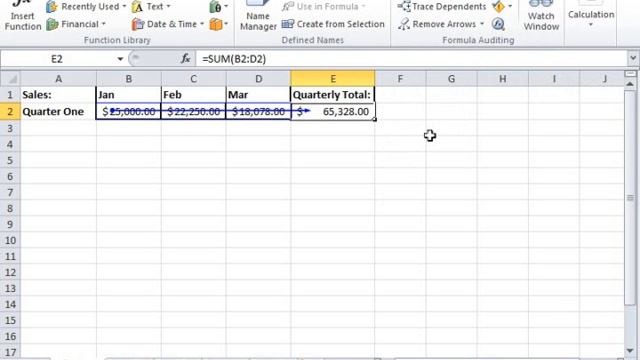Select column A header
This screenshot has height=360, width=640.
click(x=58, y=79)
